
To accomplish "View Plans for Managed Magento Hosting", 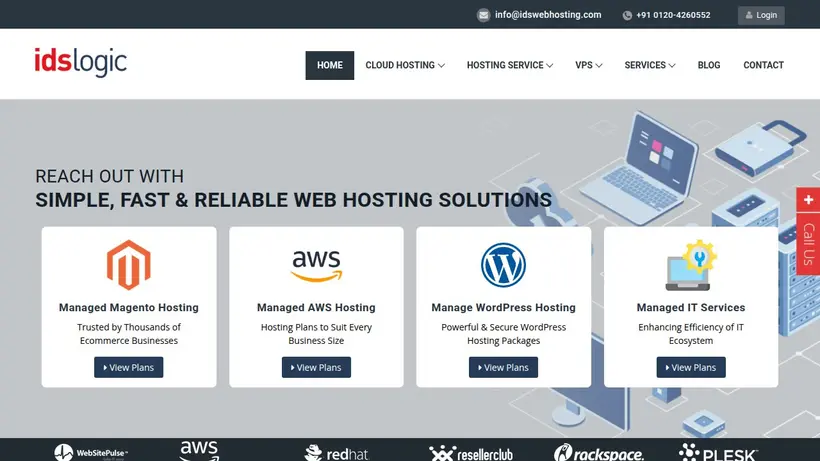I will tap(129, 367).
